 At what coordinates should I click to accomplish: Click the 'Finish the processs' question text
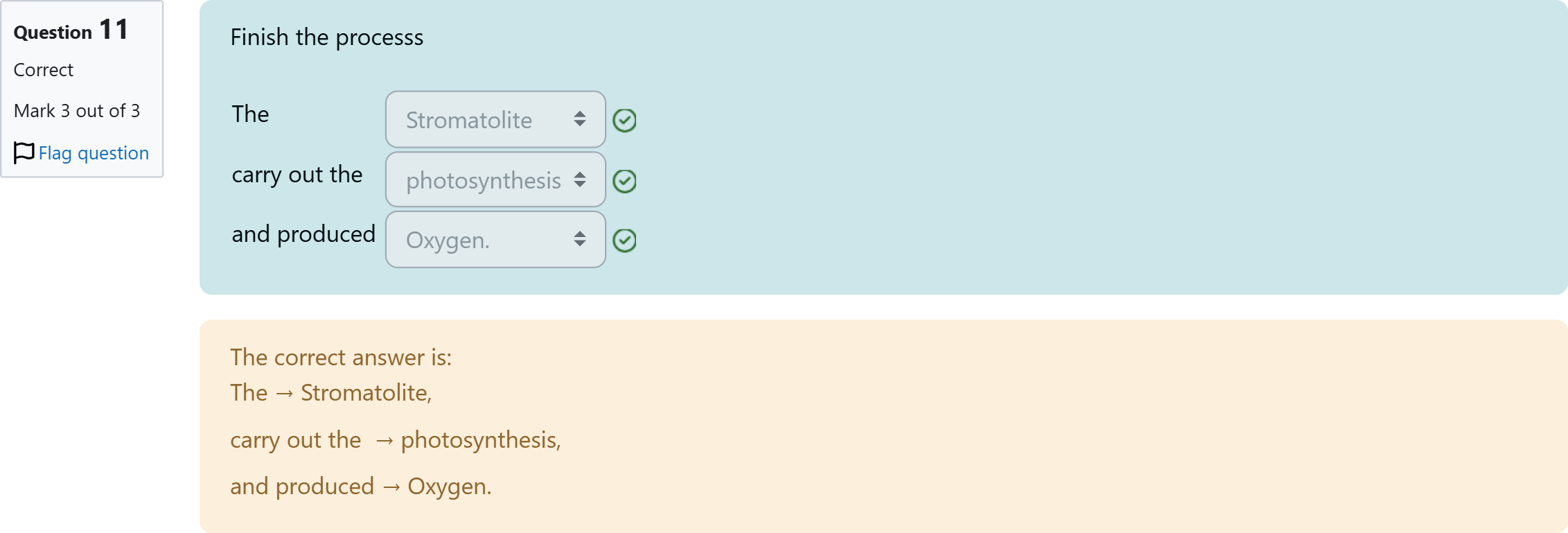(326, 37)
